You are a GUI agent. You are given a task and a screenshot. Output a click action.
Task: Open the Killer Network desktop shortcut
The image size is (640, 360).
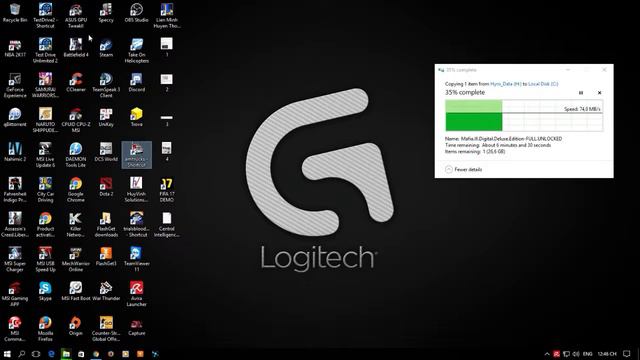[x=76, y=225]
